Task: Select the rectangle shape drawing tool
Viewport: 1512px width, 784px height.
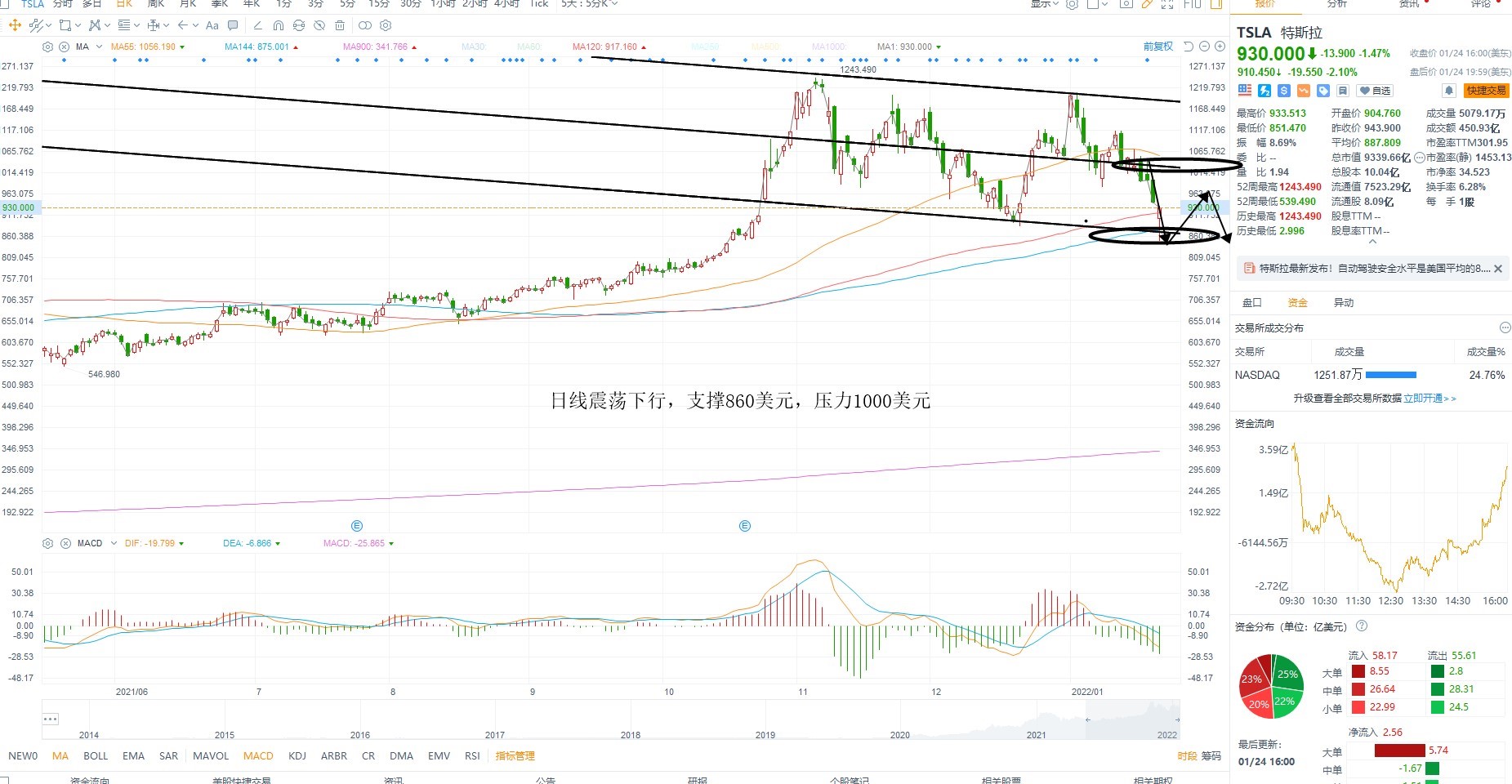Action: [x=65, y=25]
